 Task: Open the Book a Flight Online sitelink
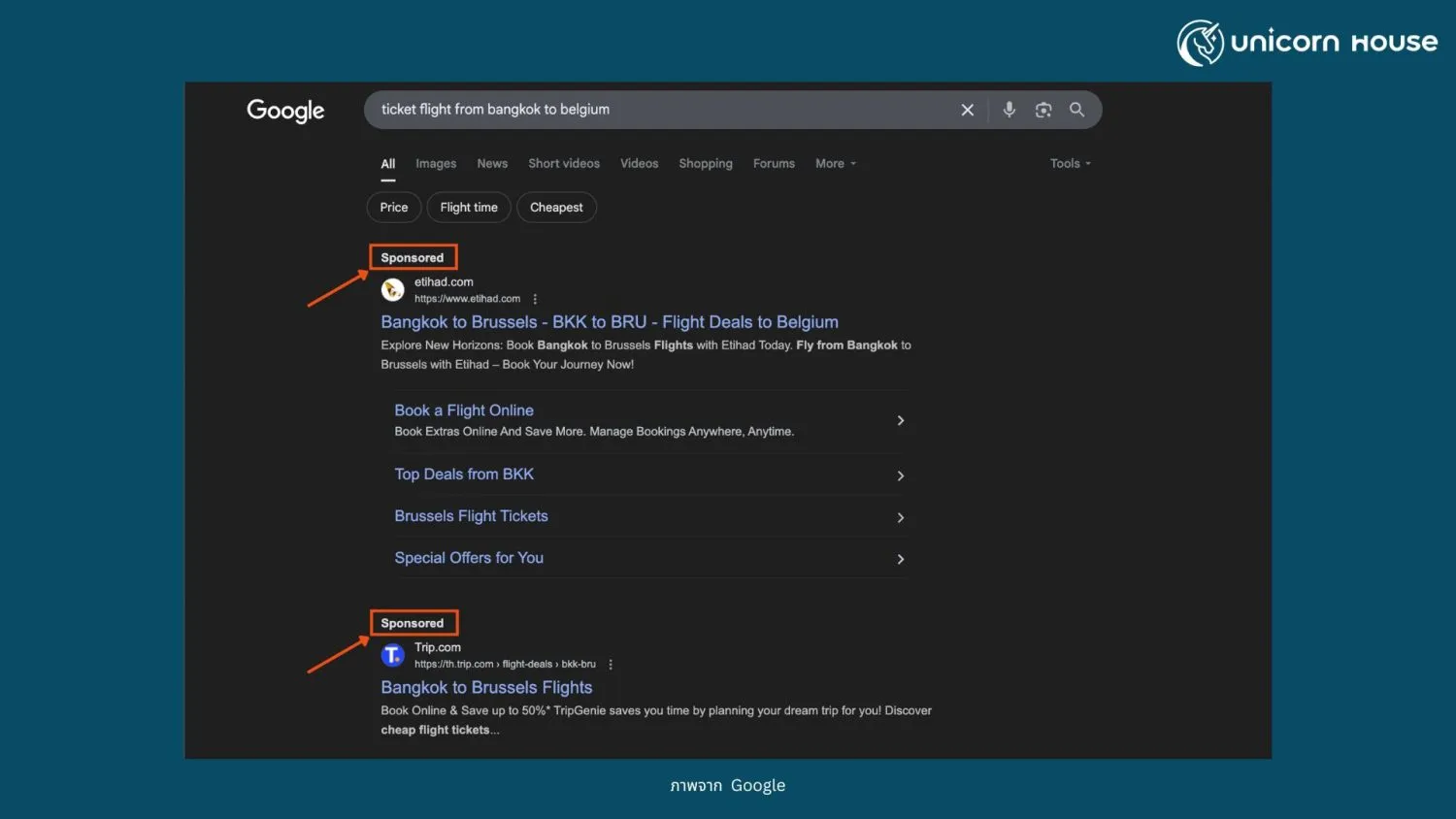click(x=464, y=410)
